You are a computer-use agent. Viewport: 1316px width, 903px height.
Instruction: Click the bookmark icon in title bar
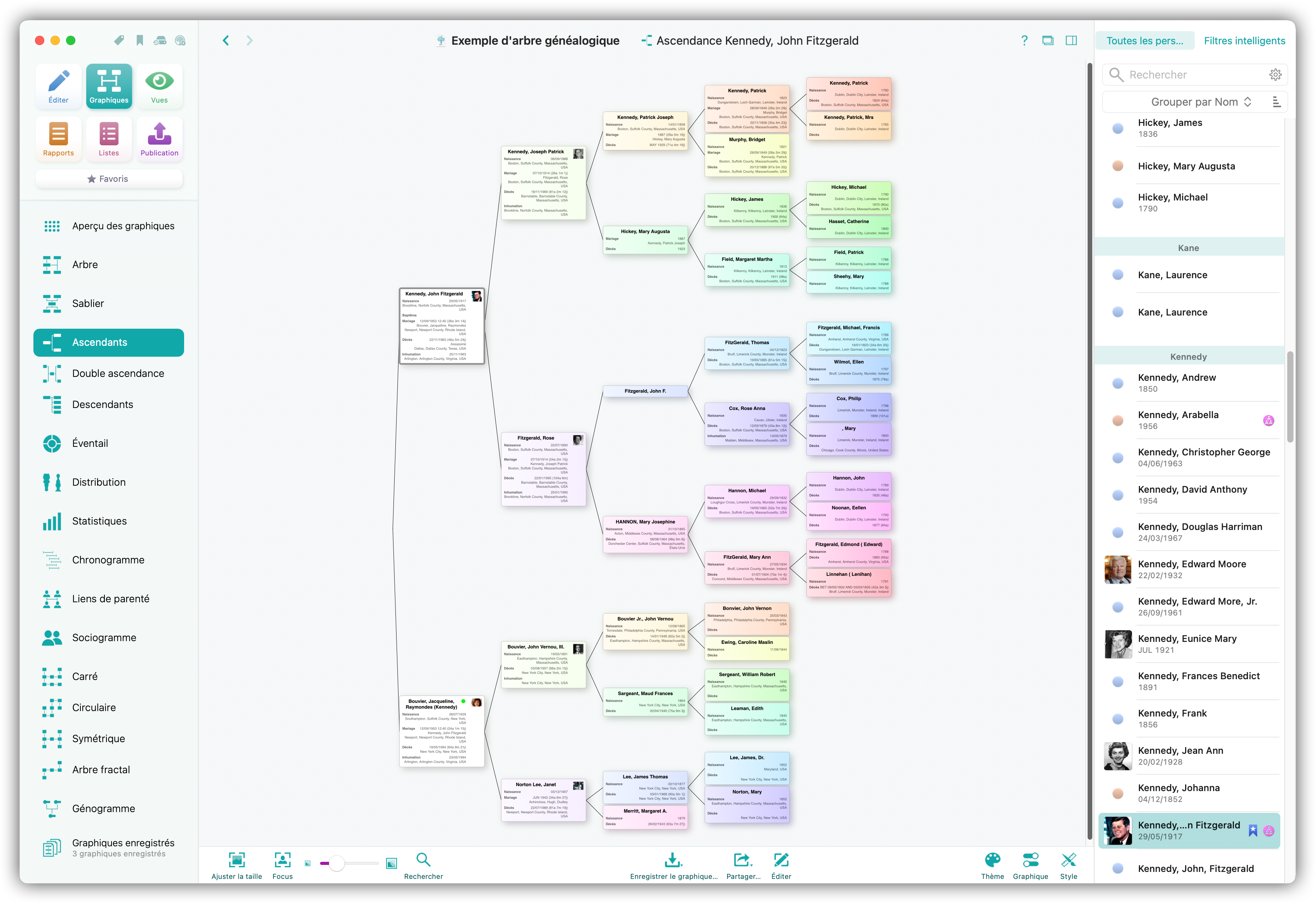click(139, 40)
